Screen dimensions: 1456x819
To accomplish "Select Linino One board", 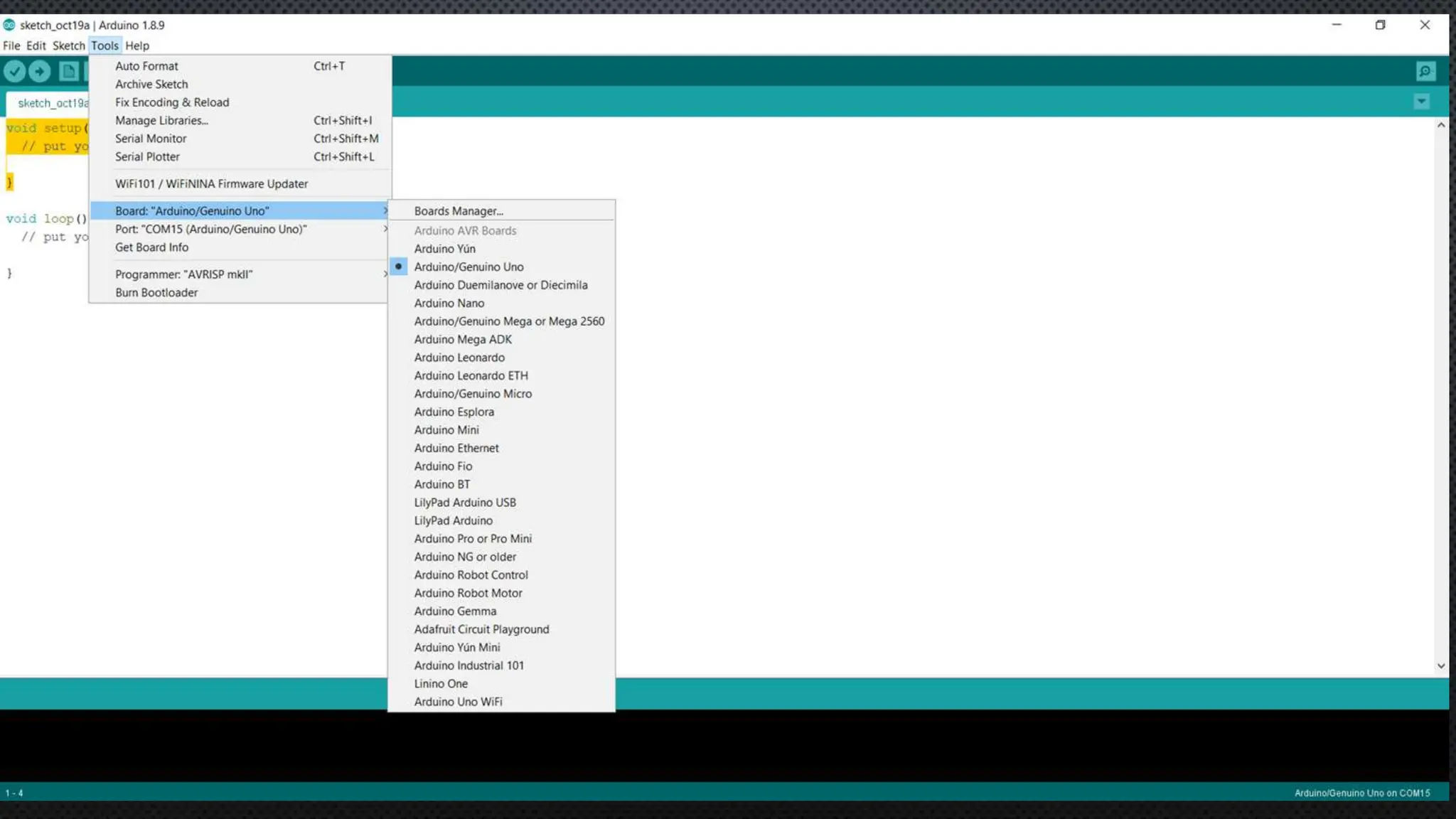I will point(501,684).
